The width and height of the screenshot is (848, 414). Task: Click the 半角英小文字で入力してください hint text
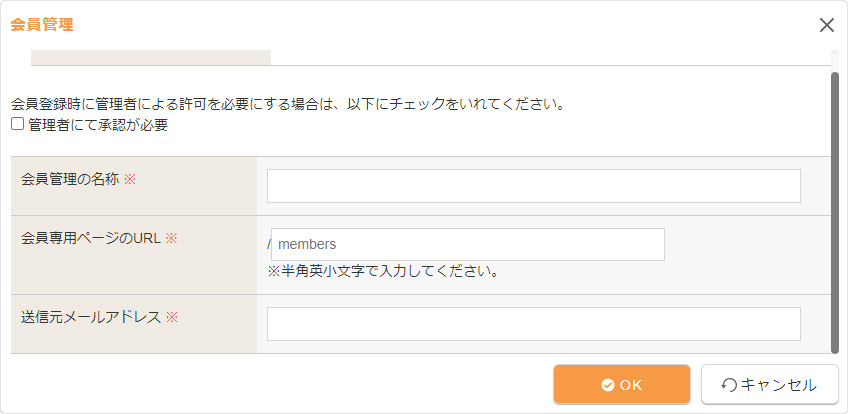tap(383, 271)
